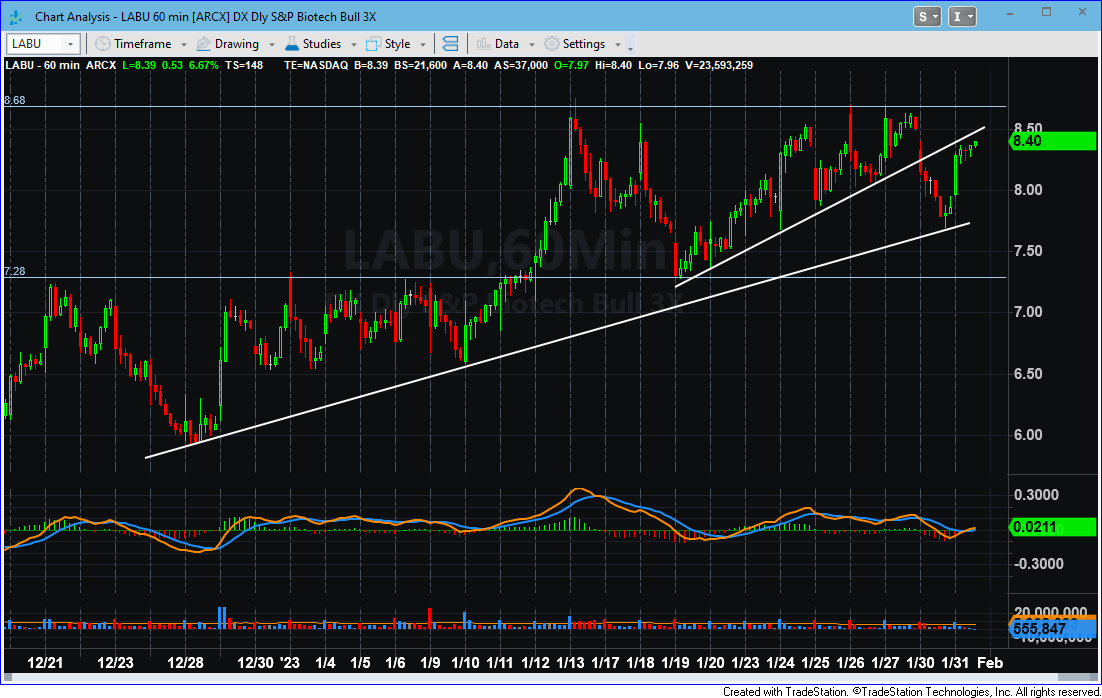The height and width of the screenshot is (698, 1102).
Task: Click the 6.50 price axis label
Action: (x=1028, y=373)
